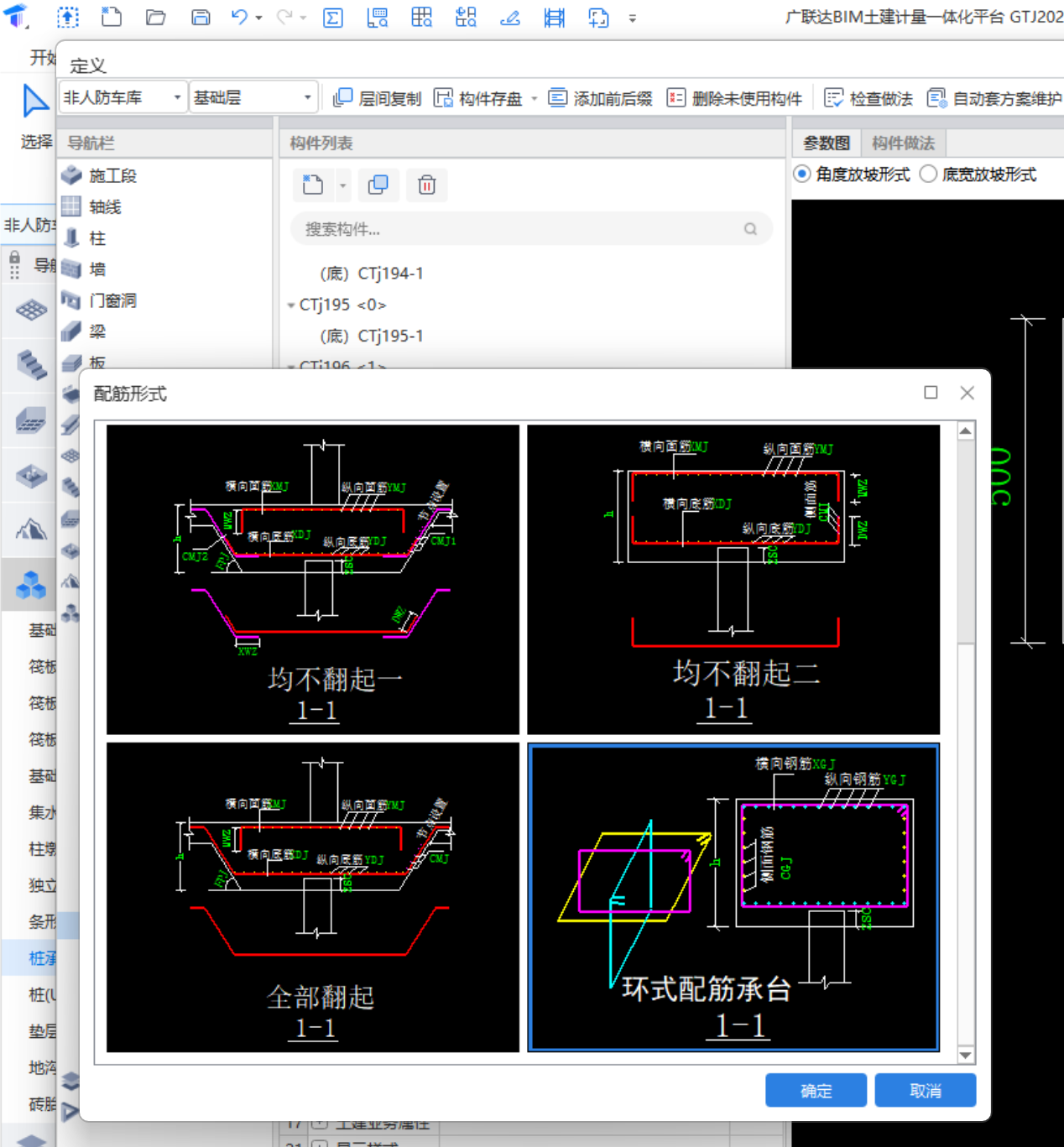Click 检查做法 toolbar button
Image resolution: width=1064 pixels, height=1147 pixels.
[868, 98]
